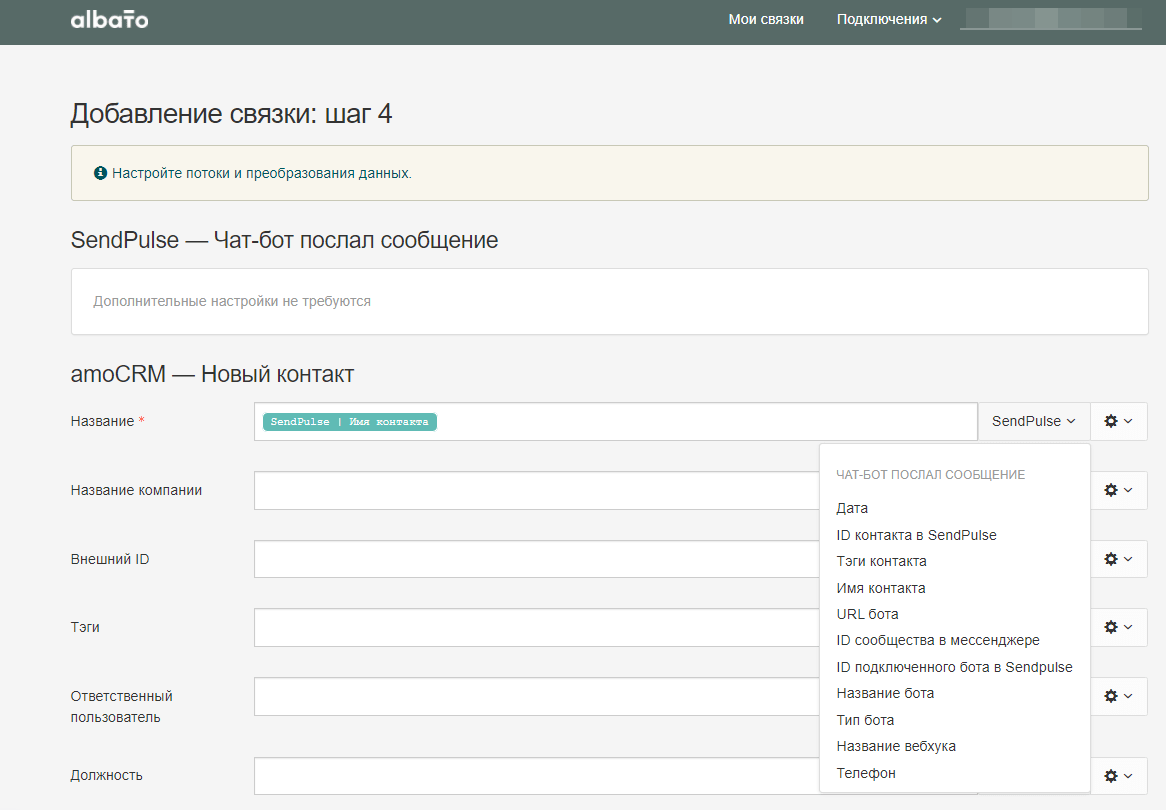
Task: Focus the Ответственный пользователь input field
Action: [x=537, y=696]
